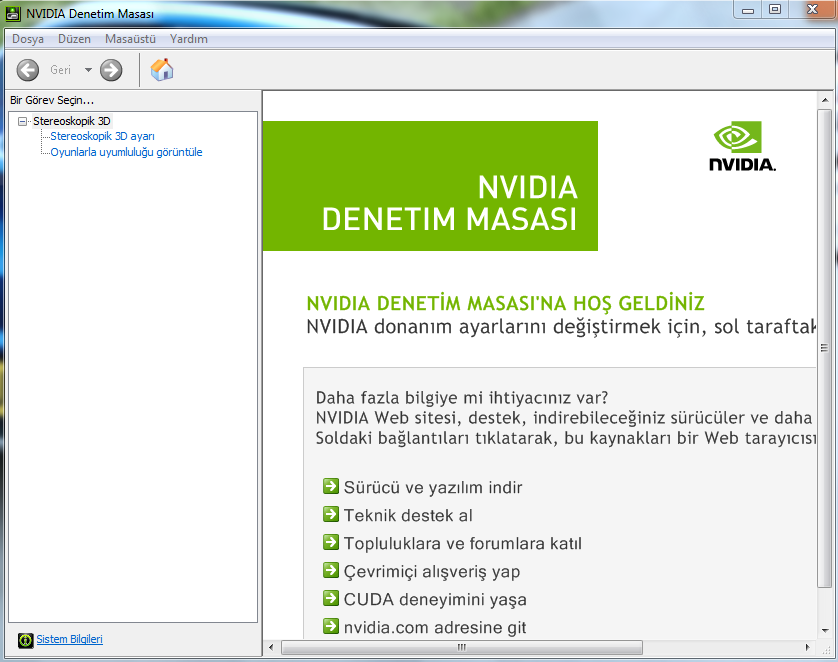The image size is (838, 662).
Task: Go to Home page icon
Action: coord(162,70)
